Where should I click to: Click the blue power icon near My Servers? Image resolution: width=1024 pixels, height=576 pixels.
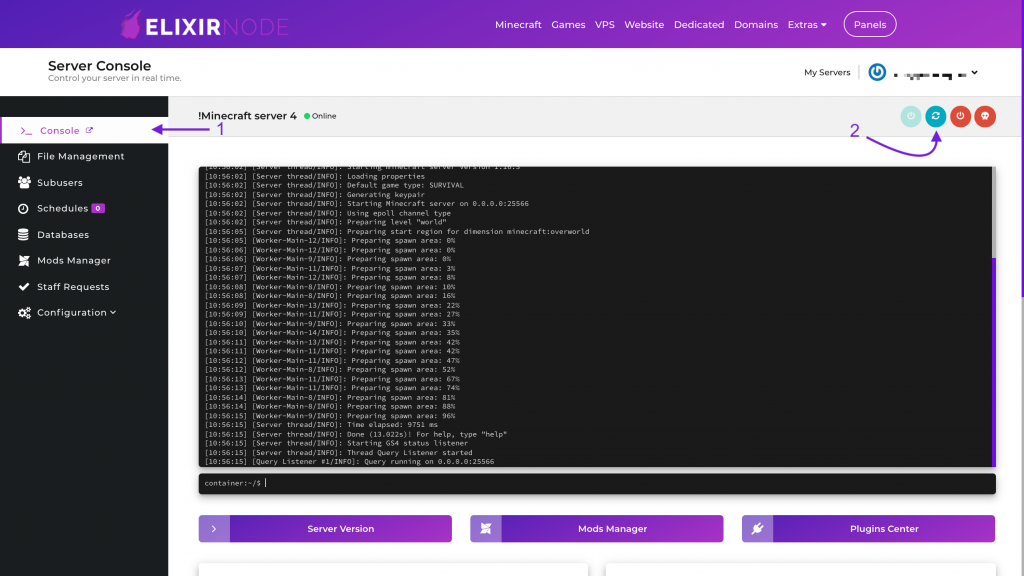click(x=877, y=72)
